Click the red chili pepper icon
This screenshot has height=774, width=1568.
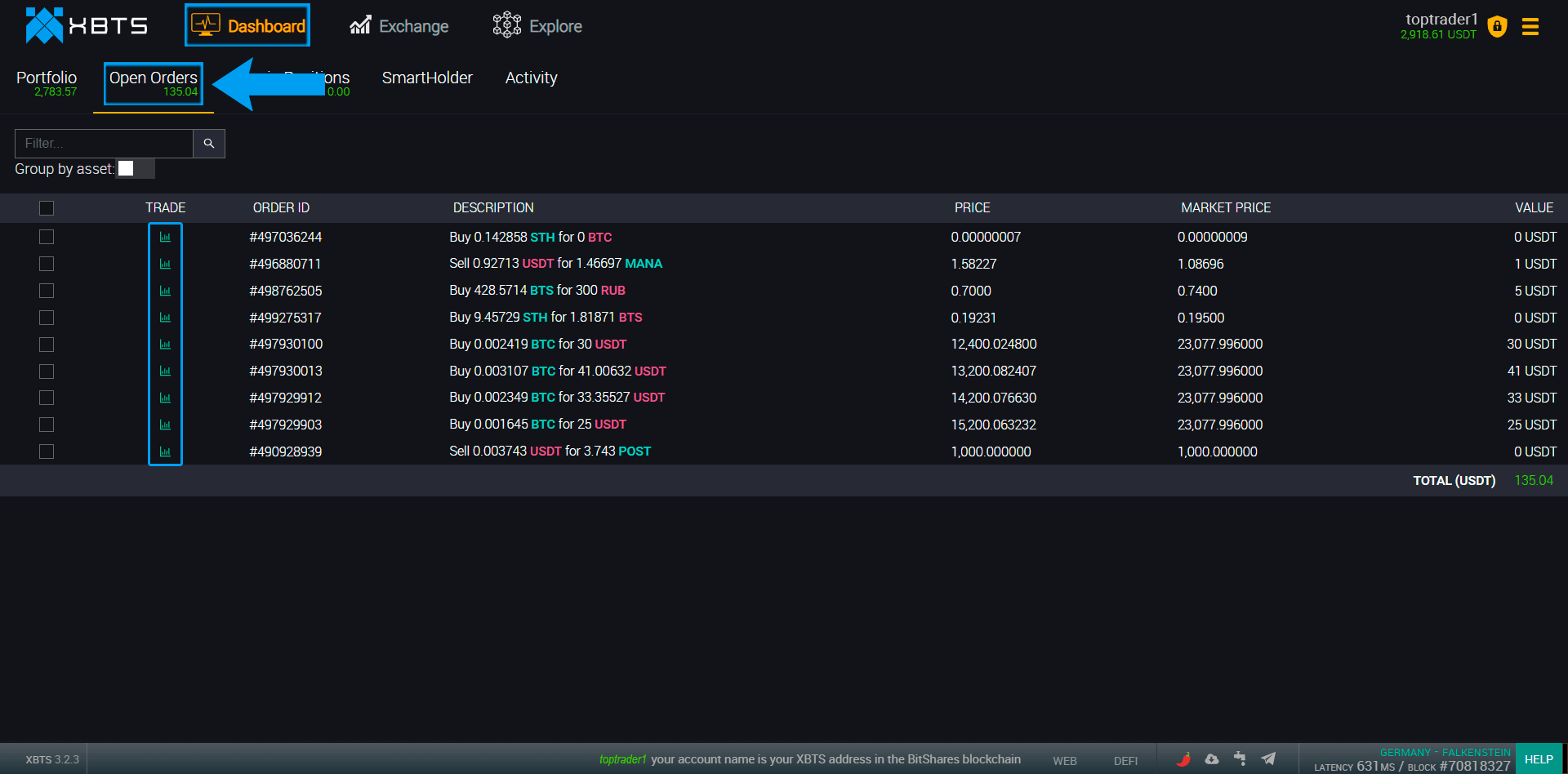[x=1183, y=758]
